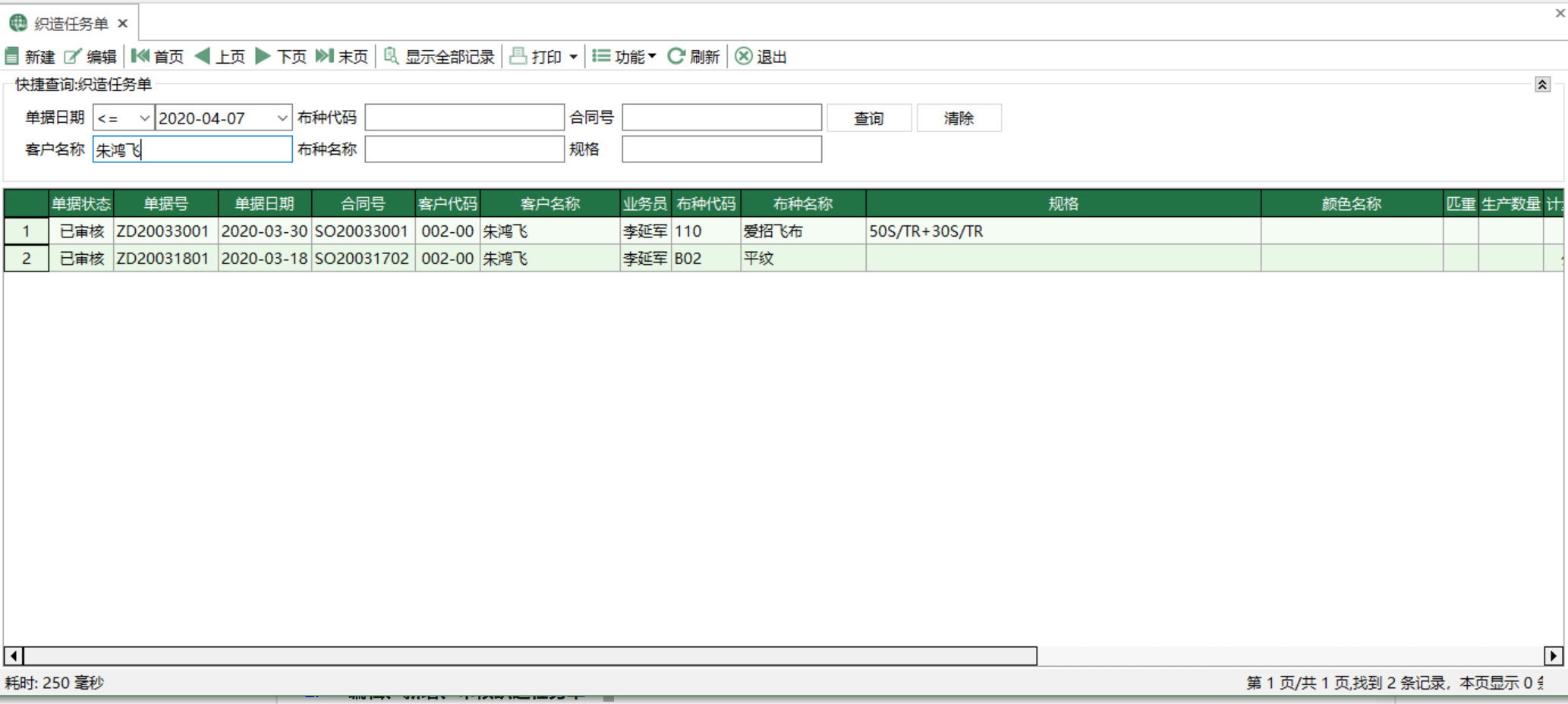Click 李延军 in row ZD20031801
The height and width of the screenshot is (704, 1568).
click(x=645, y=258)
